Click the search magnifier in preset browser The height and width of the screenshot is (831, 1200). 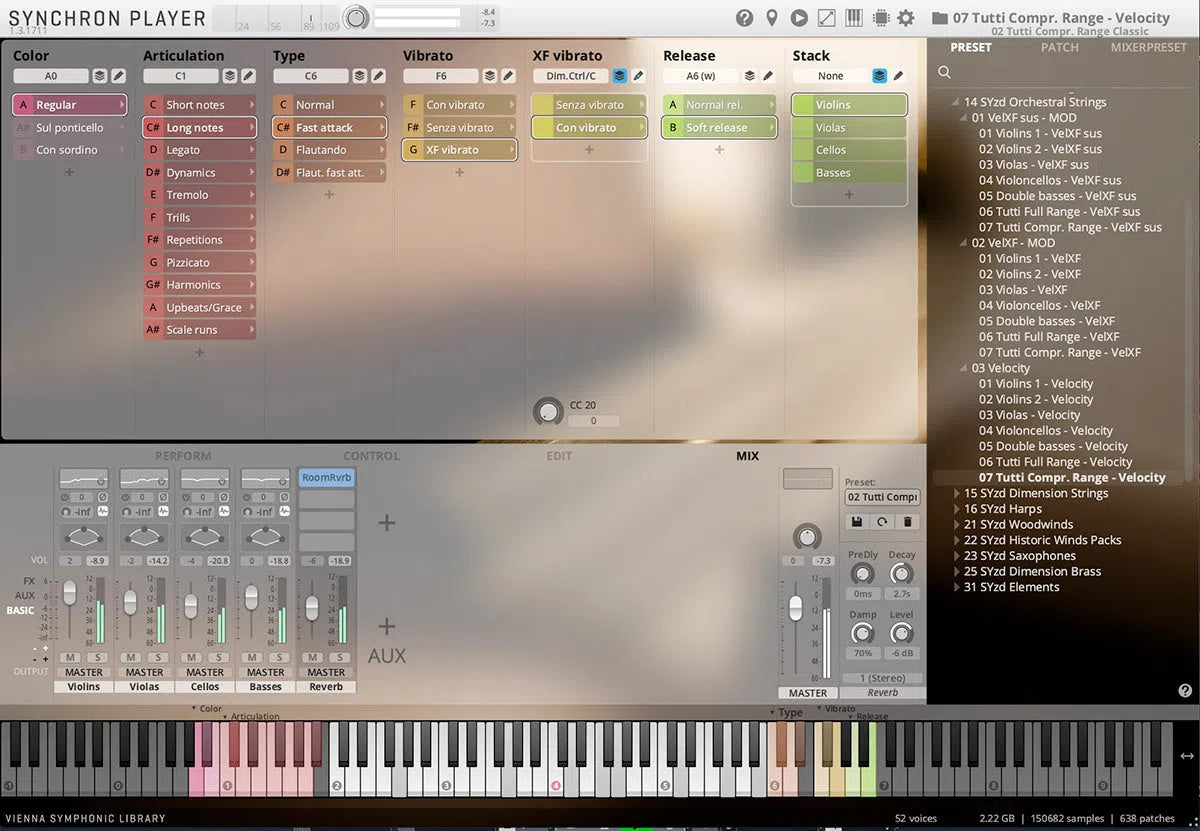(944, 72)
